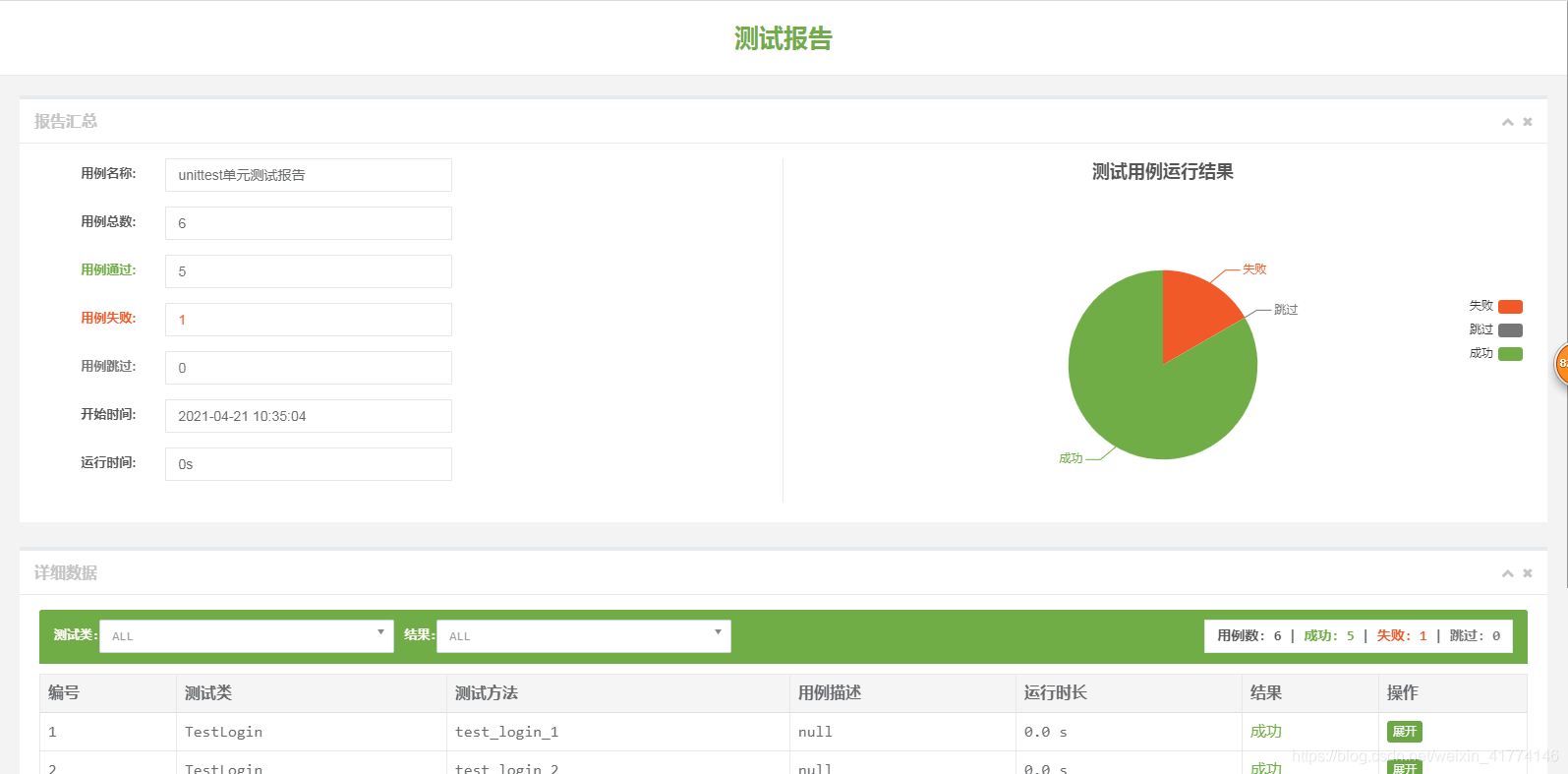Click the 失败 label on pie chart
Viewport: 1568px width, 774px height.
tap(1254, 268)
